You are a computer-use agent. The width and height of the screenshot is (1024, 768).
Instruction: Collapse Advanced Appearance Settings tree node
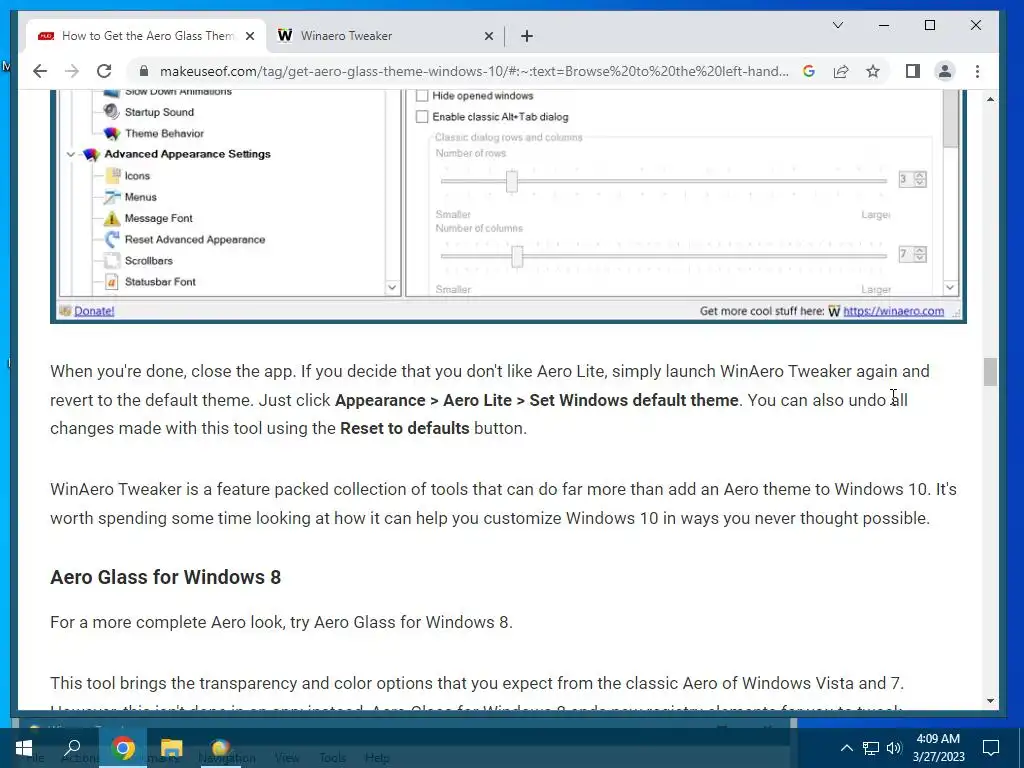[x=71, y=155]
